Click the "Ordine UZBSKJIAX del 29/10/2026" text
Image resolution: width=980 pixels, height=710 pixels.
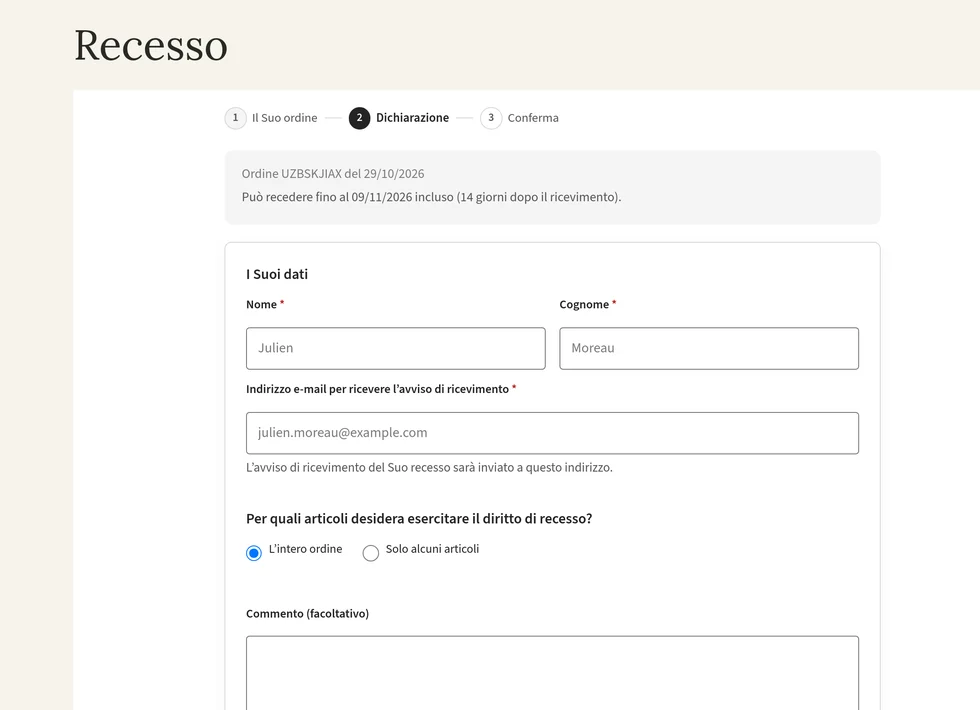coord(333,174)
